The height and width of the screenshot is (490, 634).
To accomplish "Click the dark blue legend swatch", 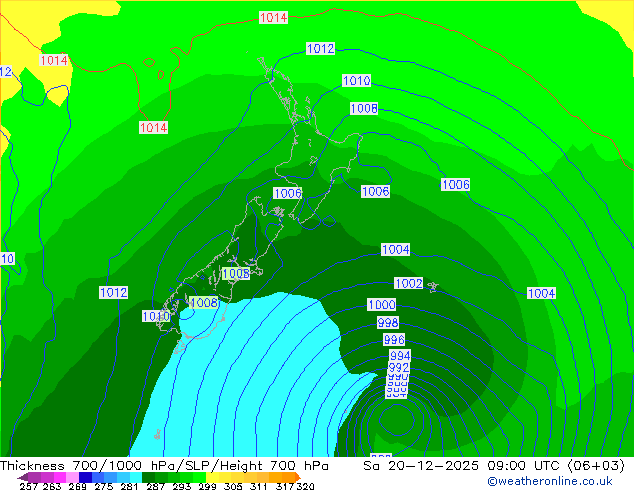I will 85,477.
